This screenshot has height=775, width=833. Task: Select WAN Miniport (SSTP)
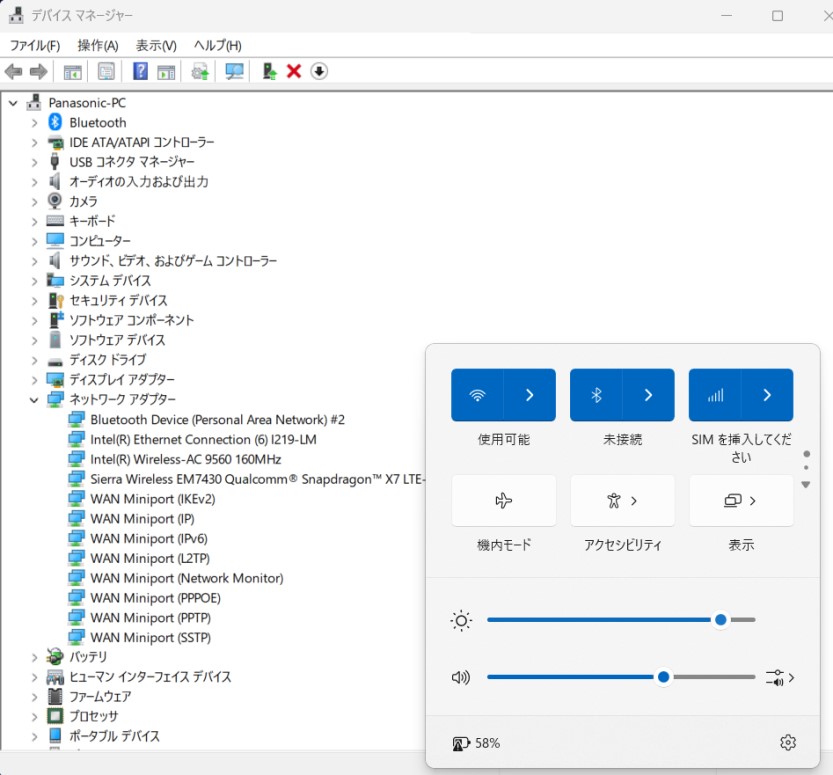coord(150,637)
